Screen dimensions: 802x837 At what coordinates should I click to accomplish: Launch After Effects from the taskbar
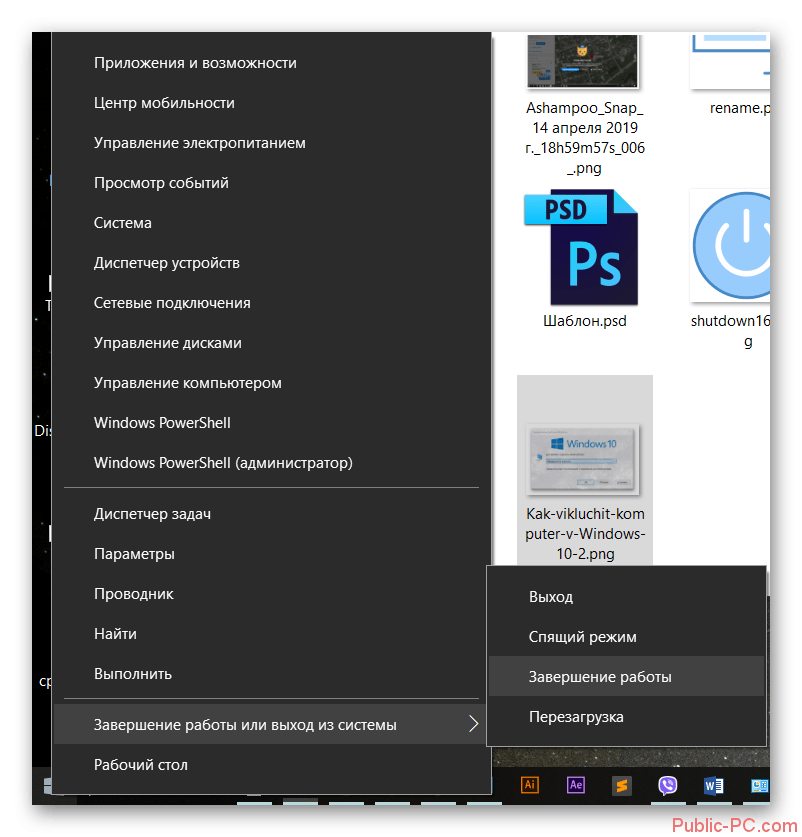(575, 785)
